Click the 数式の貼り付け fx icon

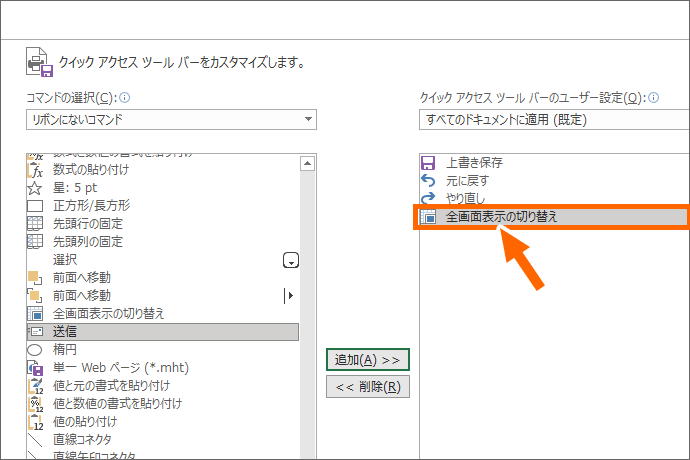tap(35, 169)
